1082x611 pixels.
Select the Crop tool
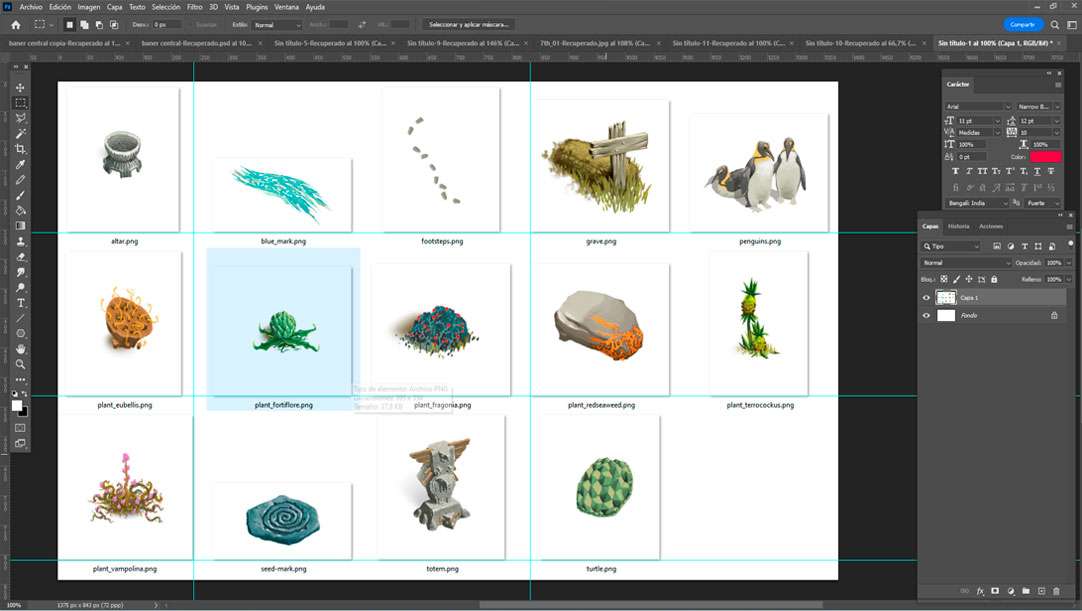coord(20,149)
